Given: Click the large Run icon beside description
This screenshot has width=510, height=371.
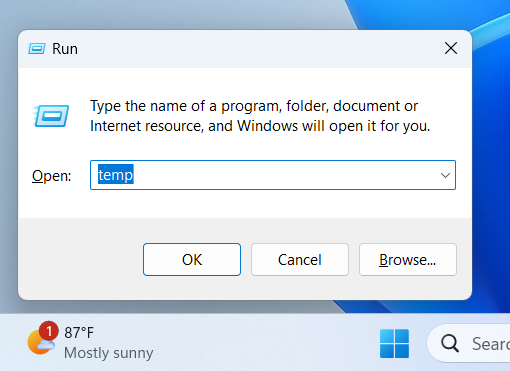Looking at the screenshot, I should coord(51,116).
